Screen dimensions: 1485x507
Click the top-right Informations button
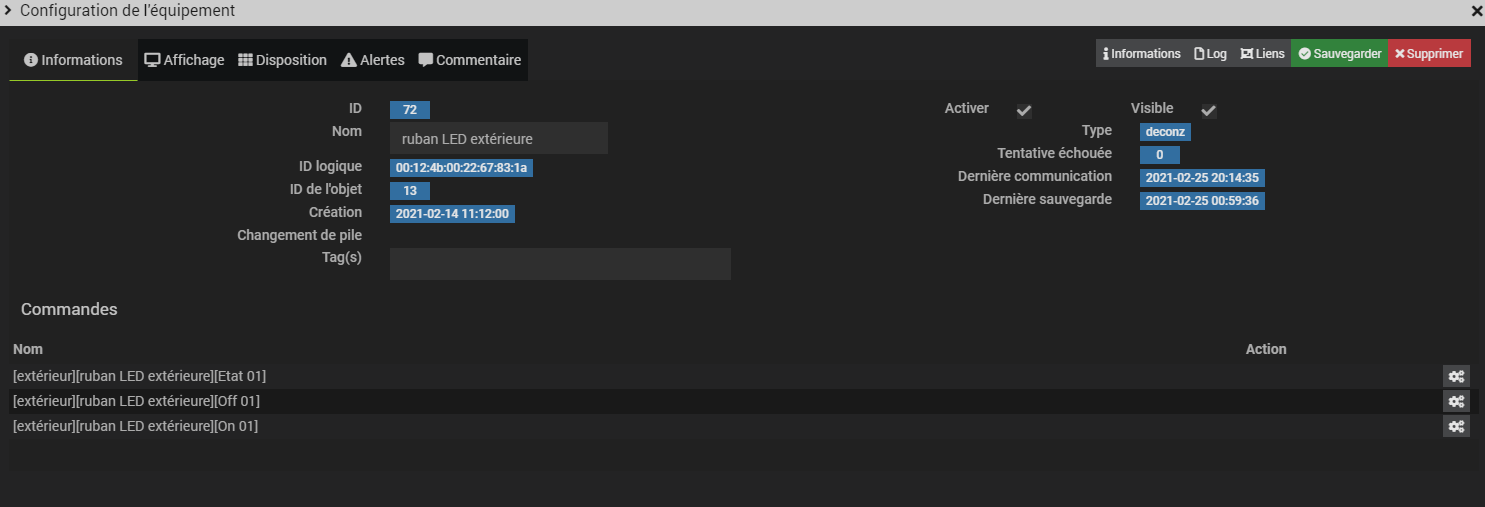coord(1141,54)
